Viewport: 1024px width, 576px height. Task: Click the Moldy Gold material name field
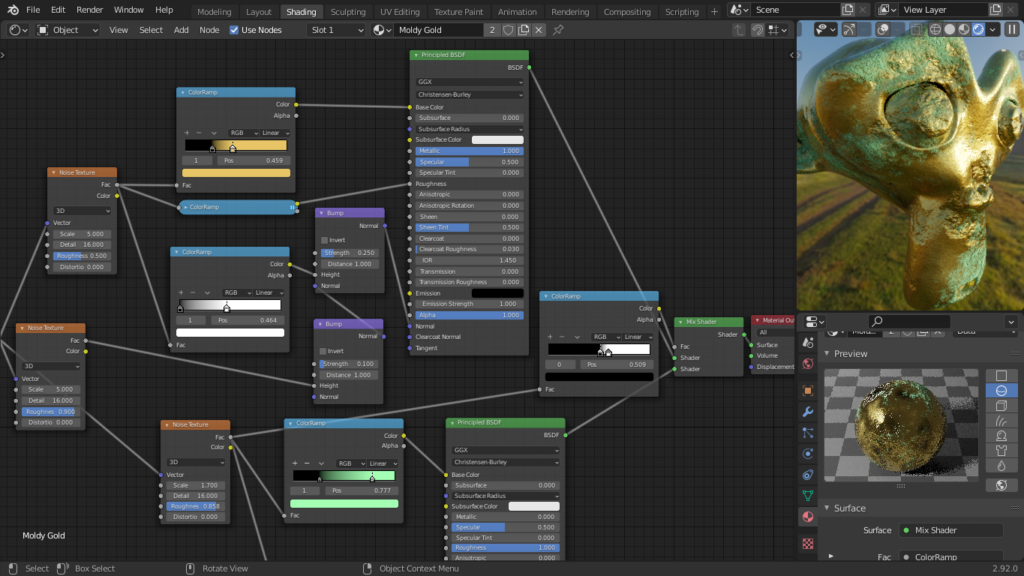(430, 30)
